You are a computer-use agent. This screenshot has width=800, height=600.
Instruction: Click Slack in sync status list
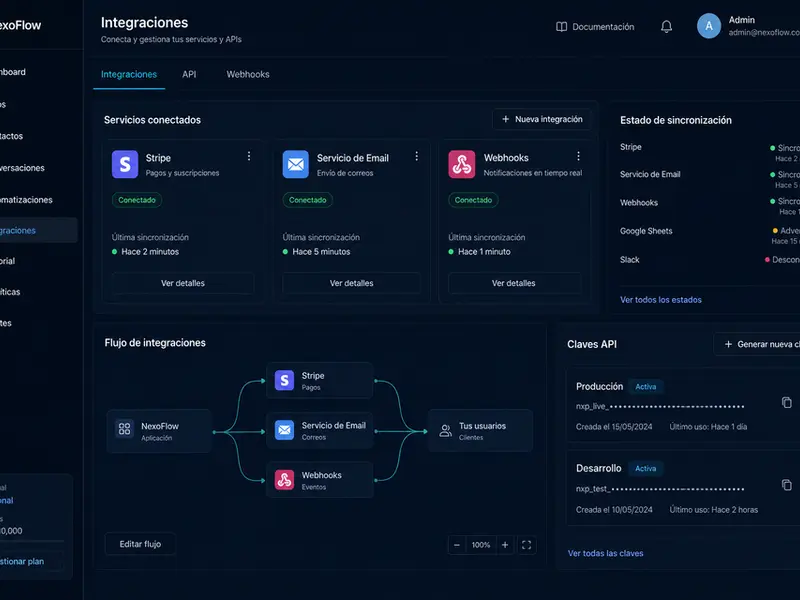[630, 260]
